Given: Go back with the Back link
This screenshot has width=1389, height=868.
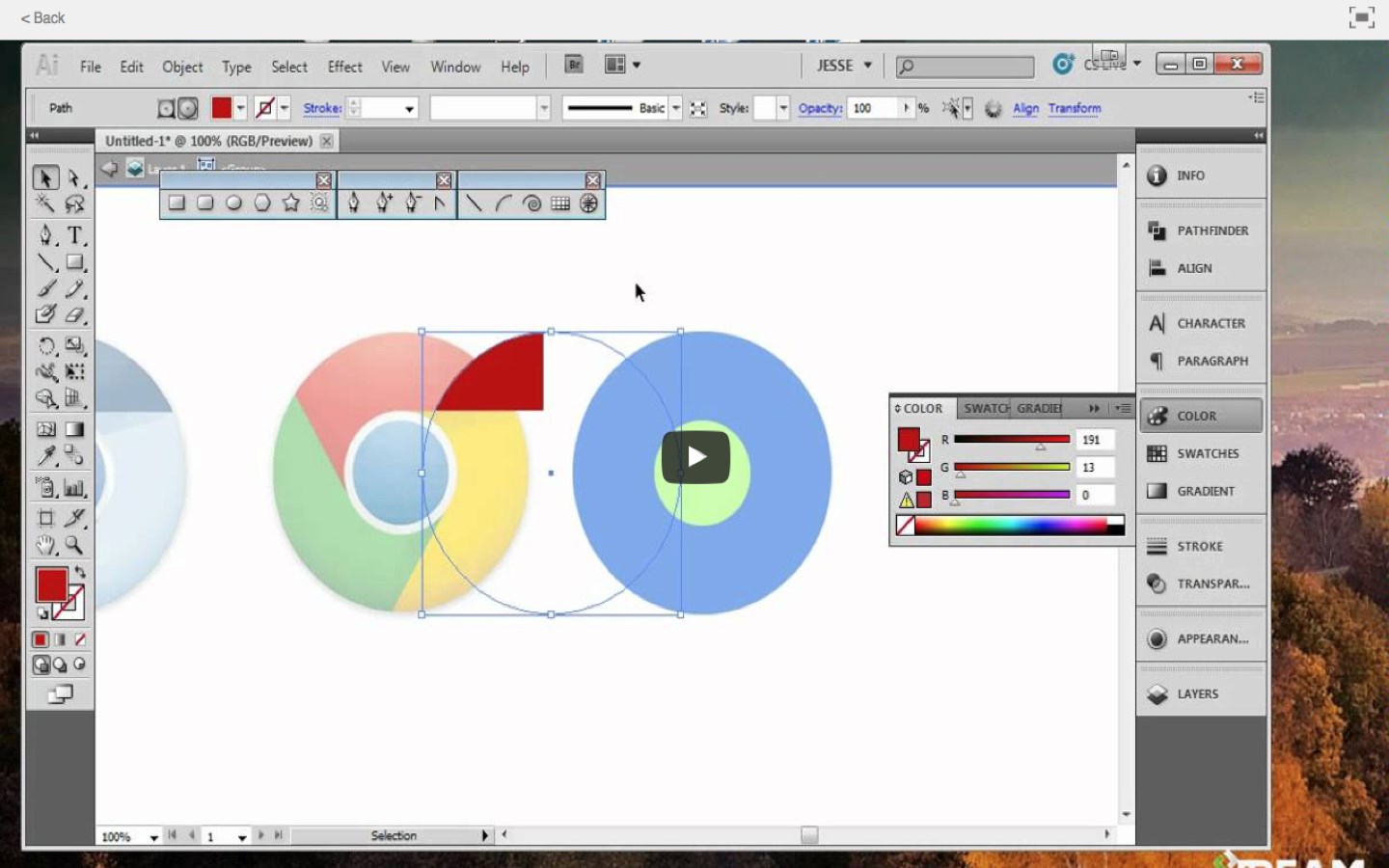Looking at the screenshot, I should [x=42, y=17].
